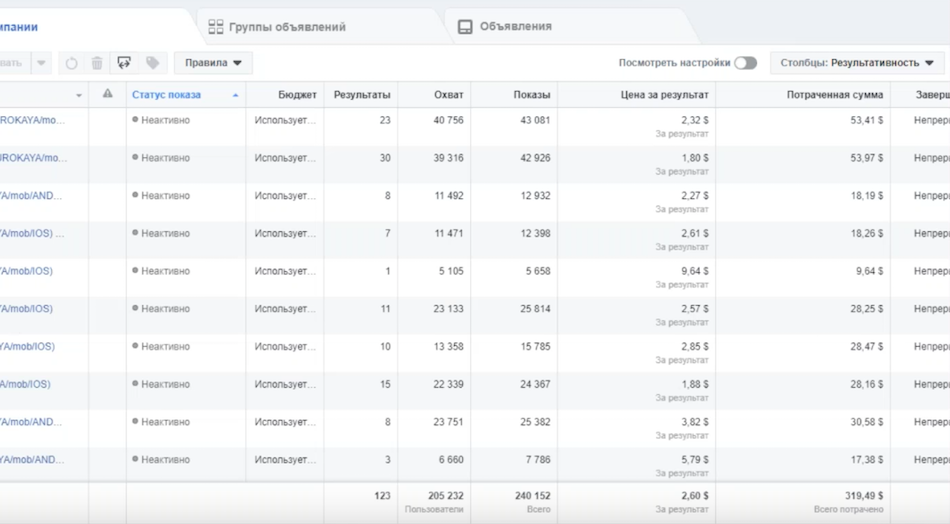Screen dimensions: 950x524
Task: Toggle the Посмотреть настройки switch
Action: [745, 63]
